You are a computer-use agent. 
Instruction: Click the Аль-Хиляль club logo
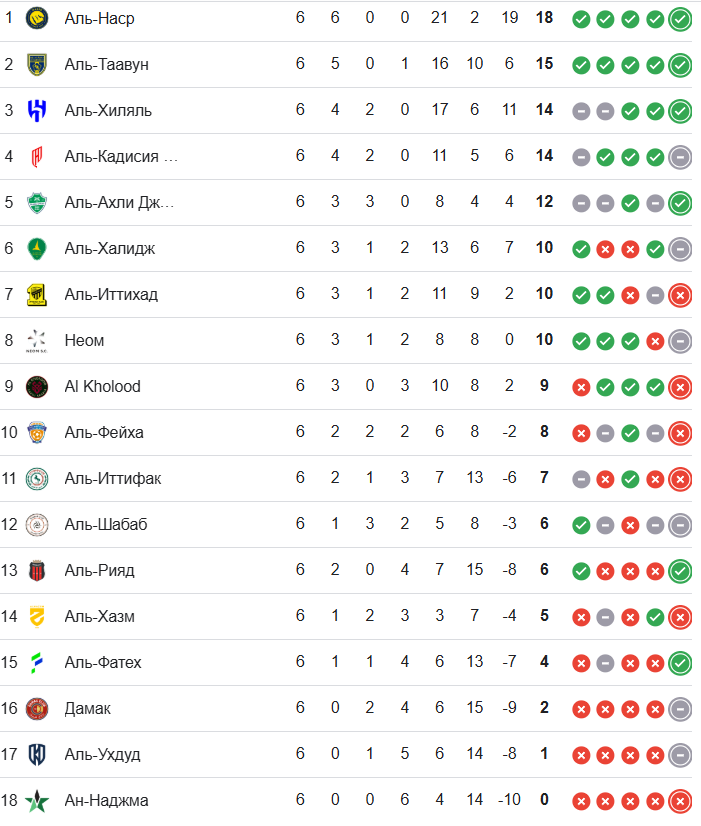click(37, 110)
